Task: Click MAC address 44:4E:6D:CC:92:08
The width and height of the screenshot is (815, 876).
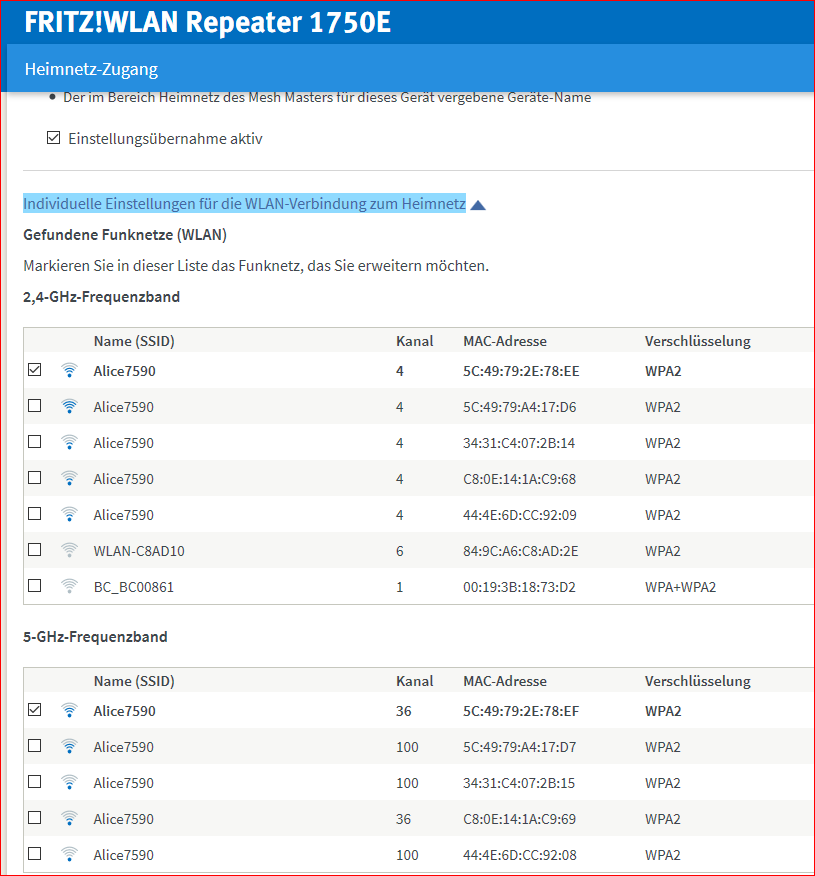Action: [x=520, y=855]
